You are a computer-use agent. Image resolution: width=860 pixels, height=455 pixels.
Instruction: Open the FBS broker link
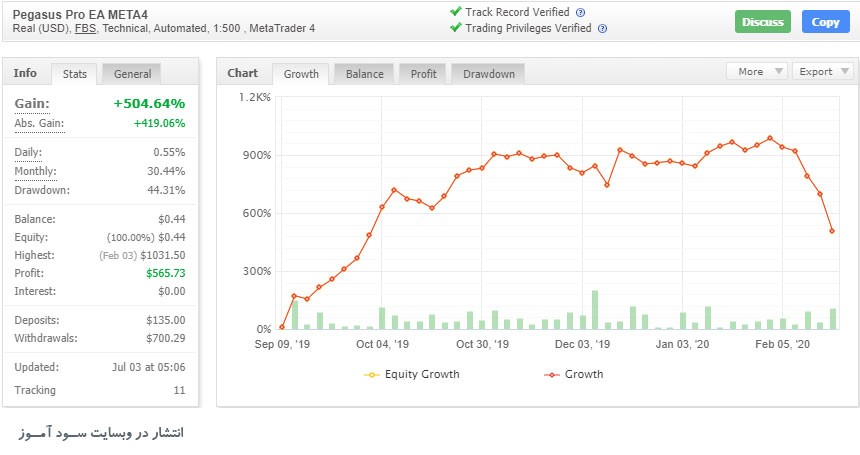pyautogui.click(x=85, y=29)
